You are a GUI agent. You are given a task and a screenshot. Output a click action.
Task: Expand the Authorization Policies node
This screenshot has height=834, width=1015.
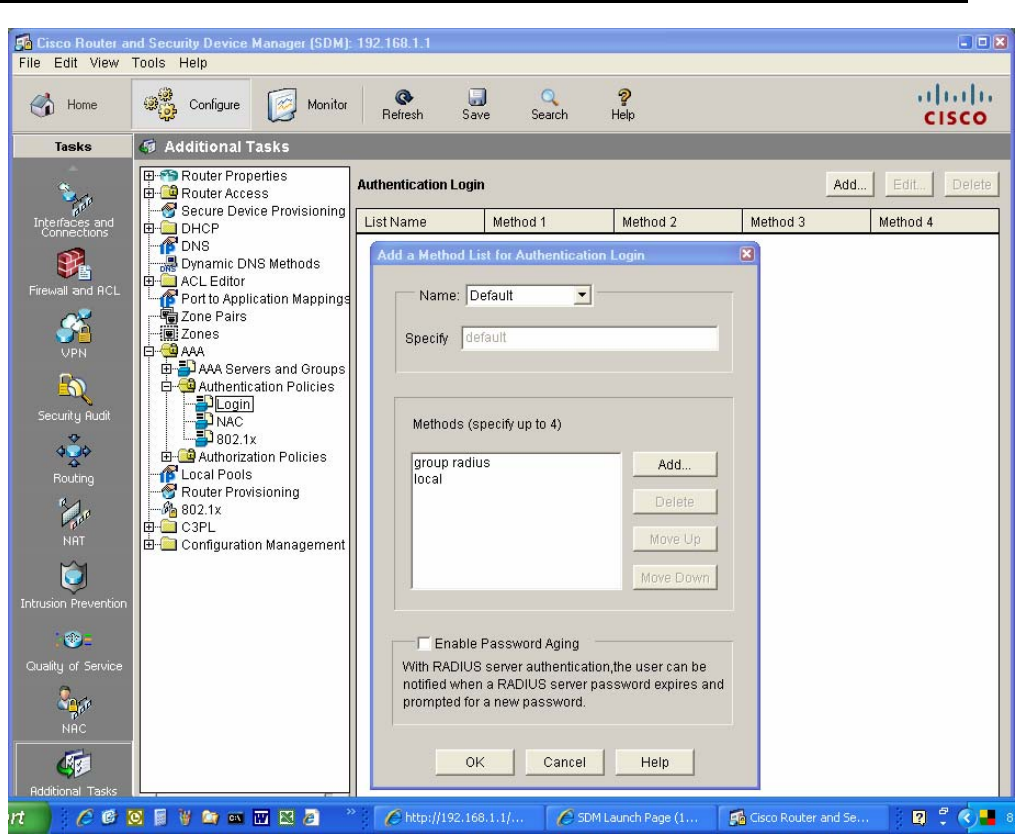(166, 457)
